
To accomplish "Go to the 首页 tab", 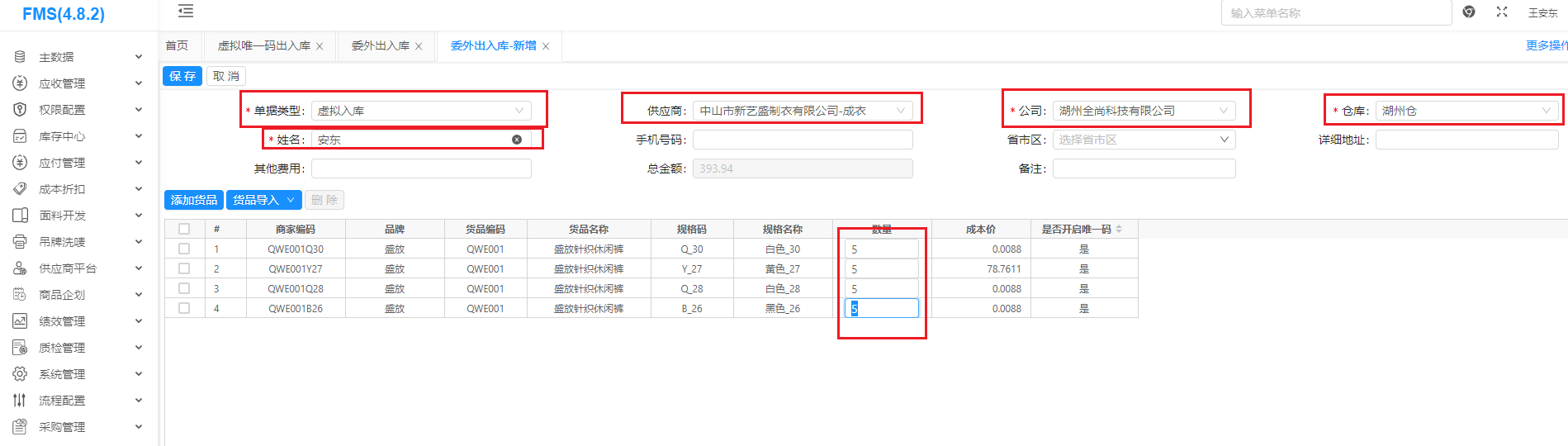I will (x=177, y=46).
